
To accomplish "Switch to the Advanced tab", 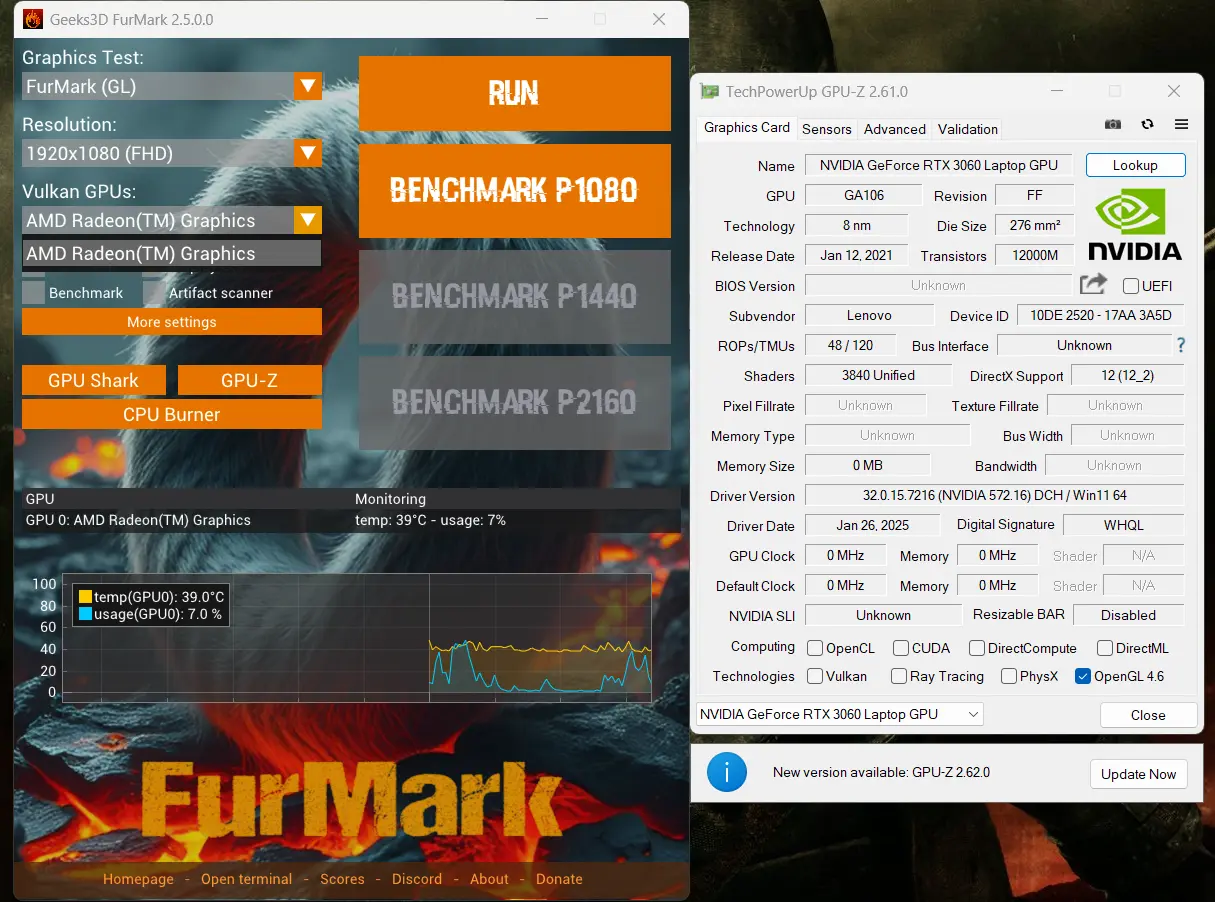I will pos(895,129).
